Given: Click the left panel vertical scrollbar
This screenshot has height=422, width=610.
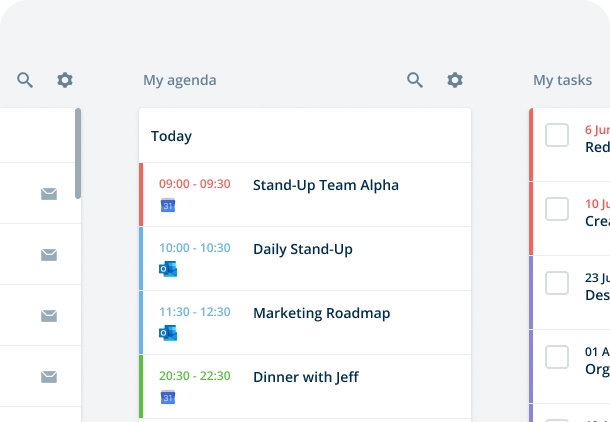Looking at the screenshot, I should tap(78, 154).
